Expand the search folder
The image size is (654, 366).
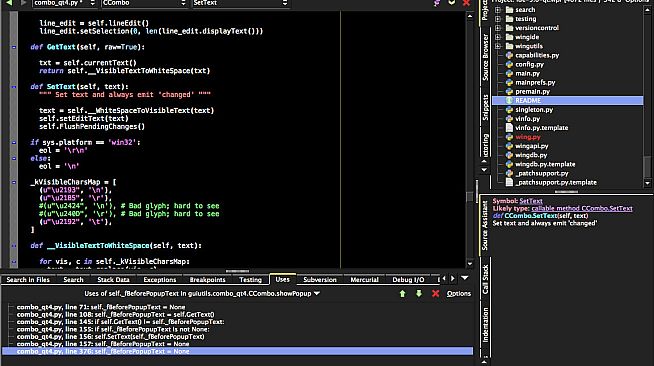click(498, 10)
